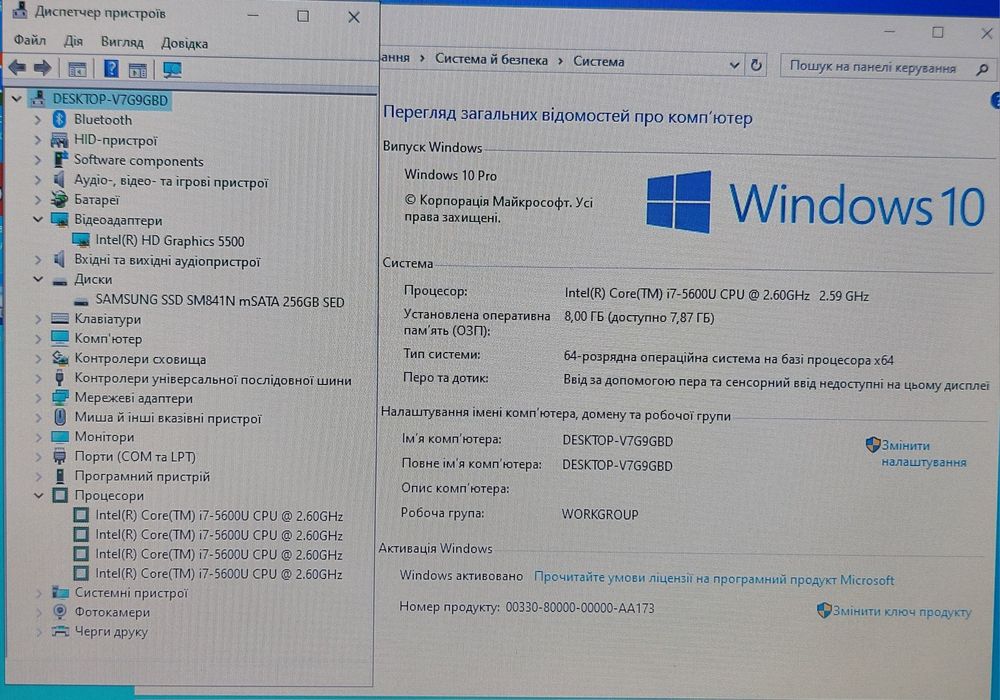Select SAMSUNG SSD SM841N mSATA 256GB SED
This screenshot has height=700, width=1000.
[x=219, y=301]
